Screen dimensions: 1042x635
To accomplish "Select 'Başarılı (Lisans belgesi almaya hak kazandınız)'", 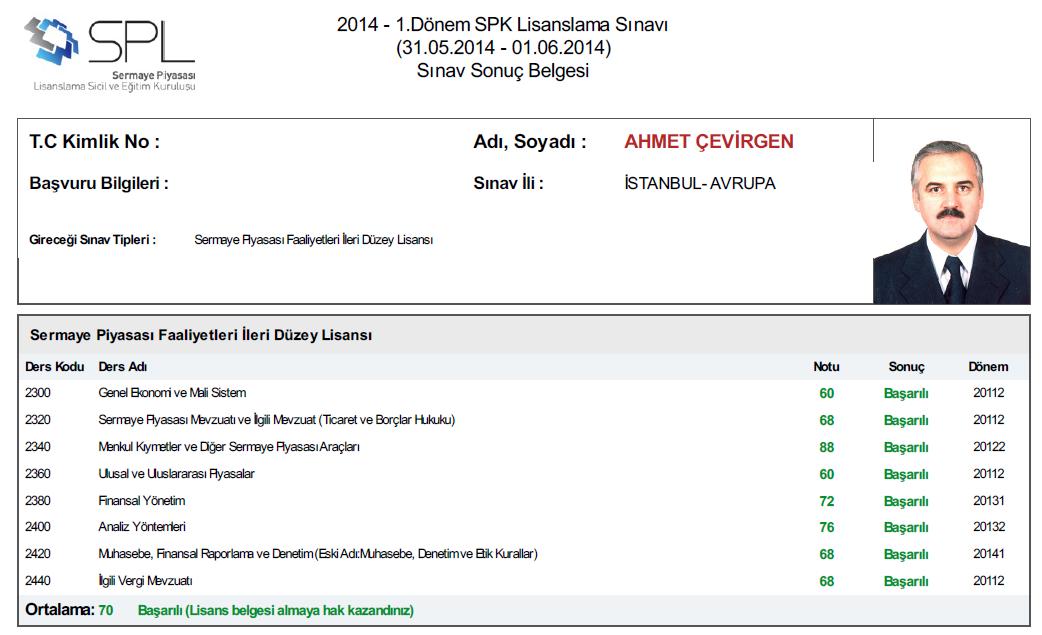I will tap(276, 610).
